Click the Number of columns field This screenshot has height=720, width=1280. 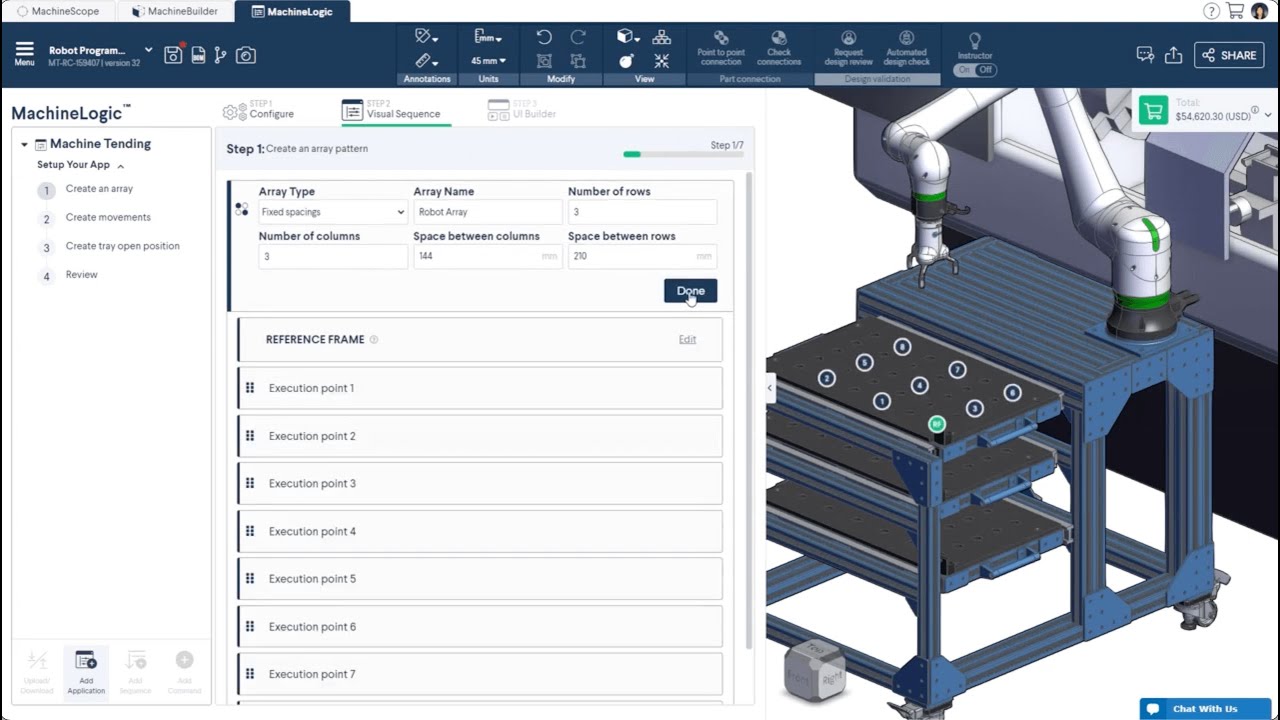point(333,256)
